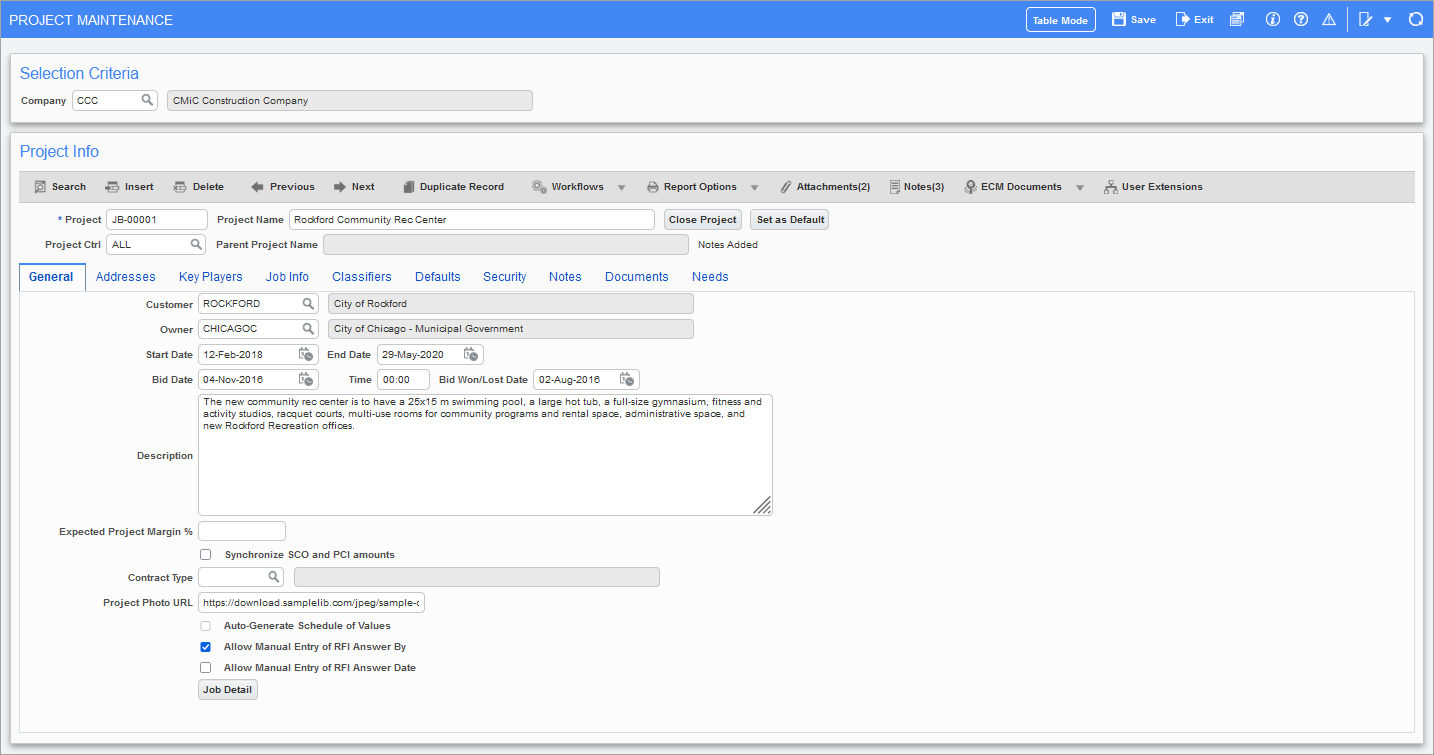Click the Table Mode button
This screenshot has height=755, width=1434.
[1061, 20]
